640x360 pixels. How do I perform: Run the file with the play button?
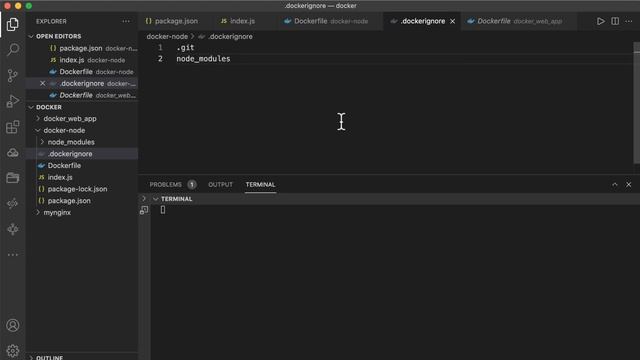pos(600,21)
